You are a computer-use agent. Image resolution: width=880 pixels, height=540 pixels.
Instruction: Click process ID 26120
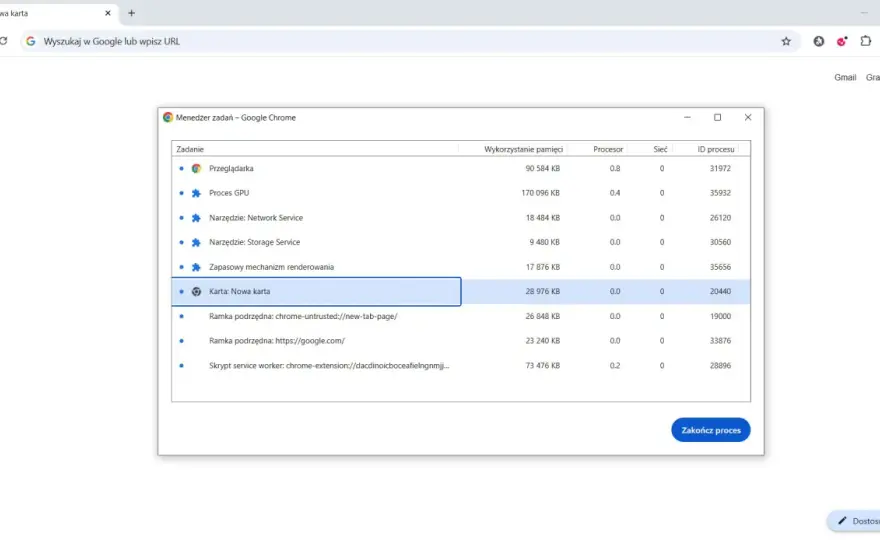[x=720, y=218]
